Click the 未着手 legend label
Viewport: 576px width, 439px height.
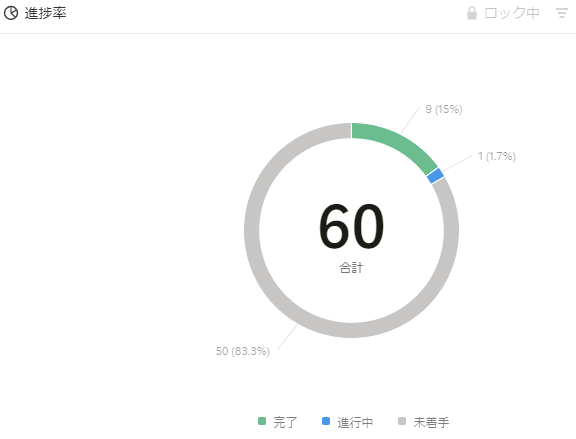point(431,422)
